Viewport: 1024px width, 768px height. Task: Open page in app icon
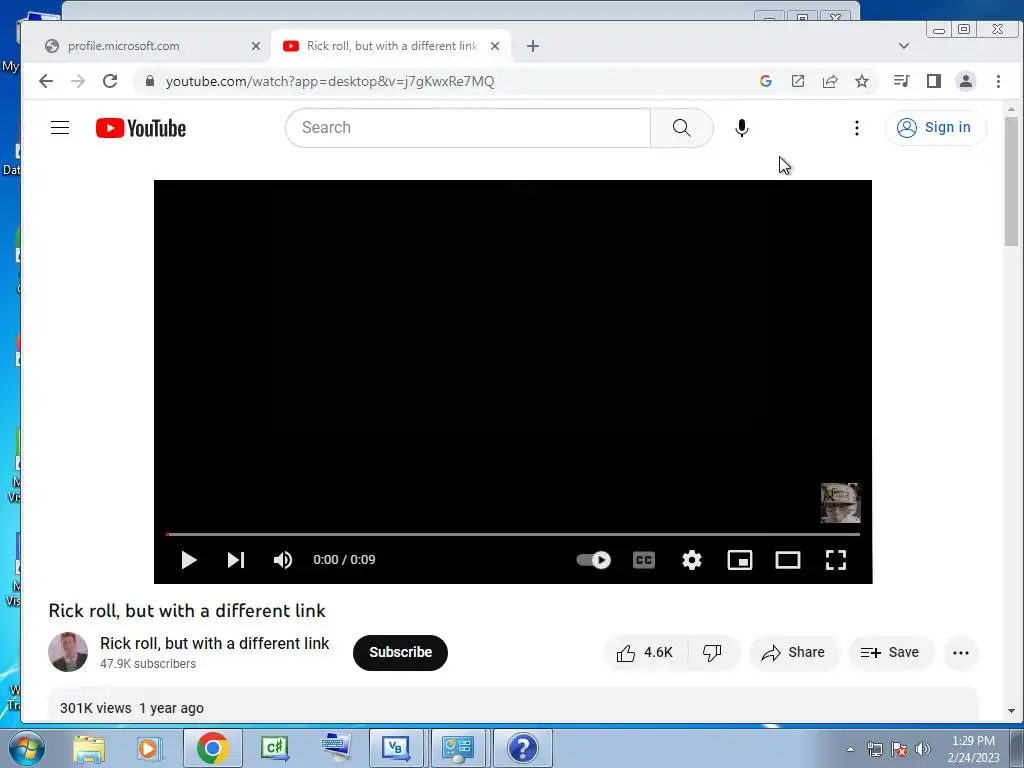coord(798,81)
